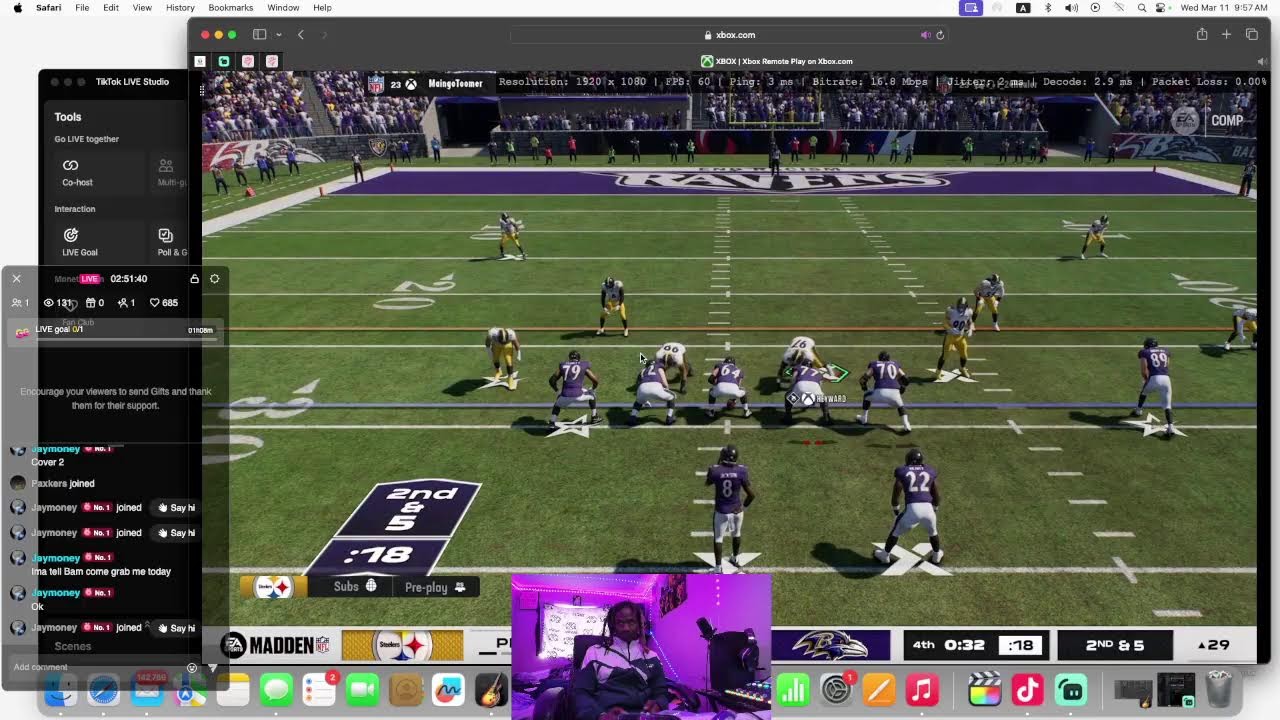This screenshot has width=1280, height=720.
Task: Click the emoji icon in comment box
Action: 192,667
